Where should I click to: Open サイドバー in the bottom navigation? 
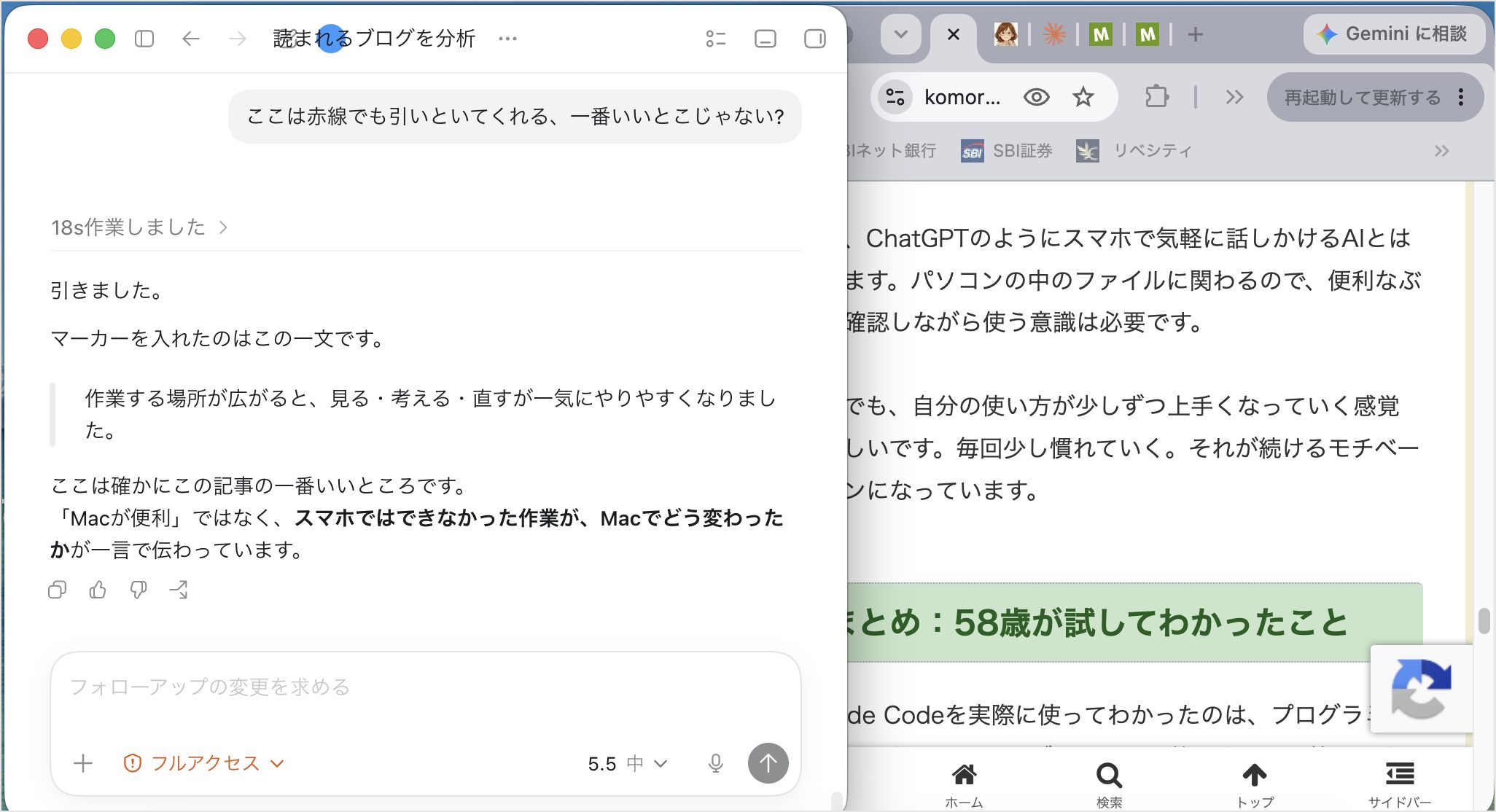tap(1400, 785)
